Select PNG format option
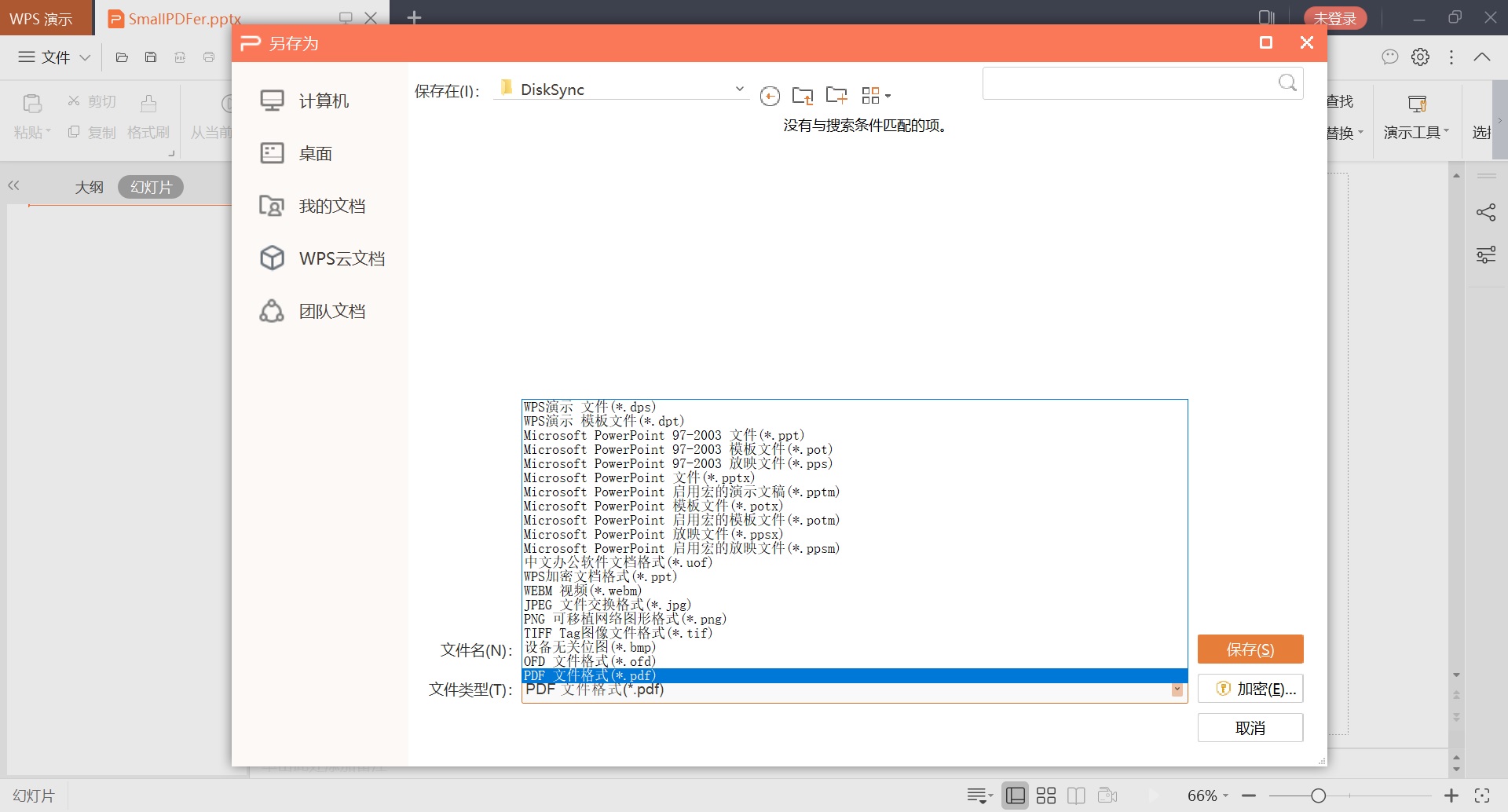 pos(624,619)
